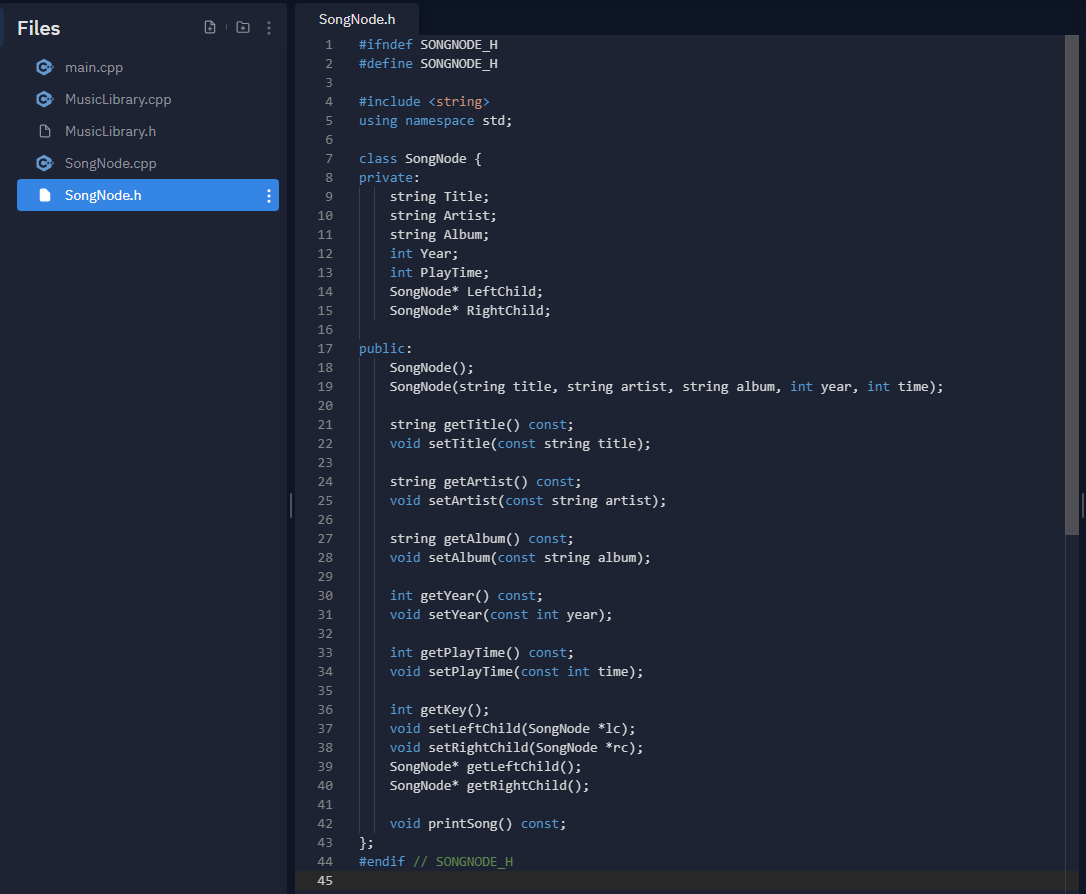Click the editor vertical scrollbar thumb

pos(1071,285)
